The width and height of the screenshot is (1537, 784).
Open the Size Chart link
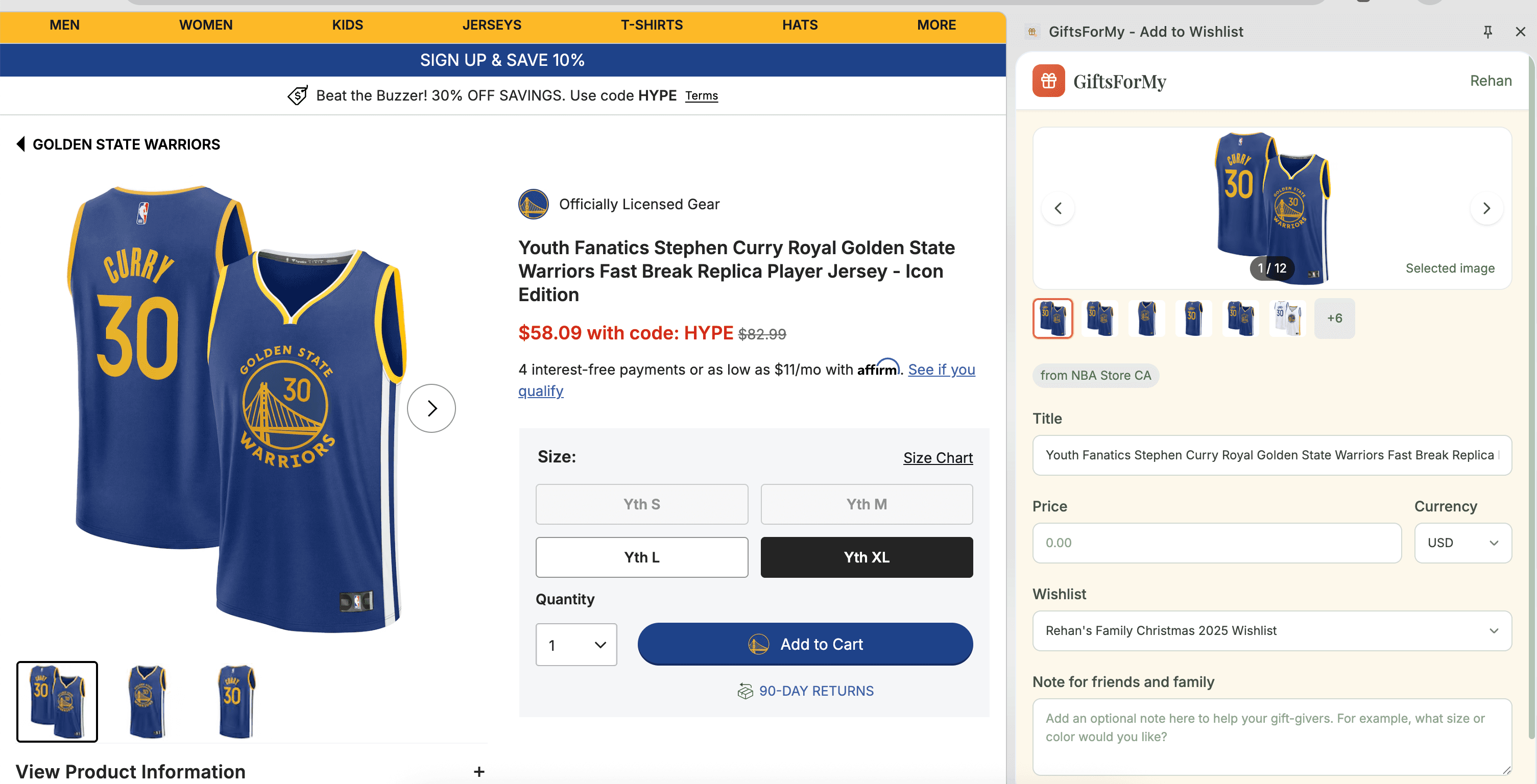tap(938, 457)
